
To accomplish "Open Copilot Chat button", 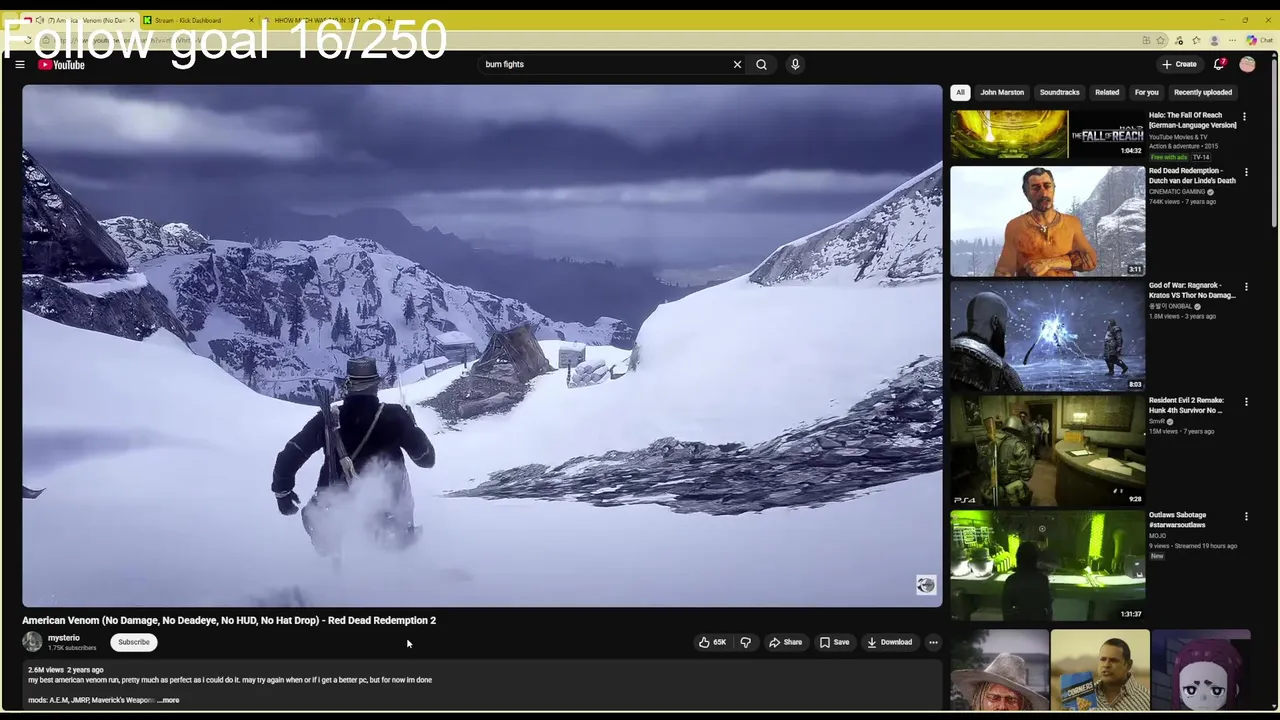I will [x=1259, y=40].
